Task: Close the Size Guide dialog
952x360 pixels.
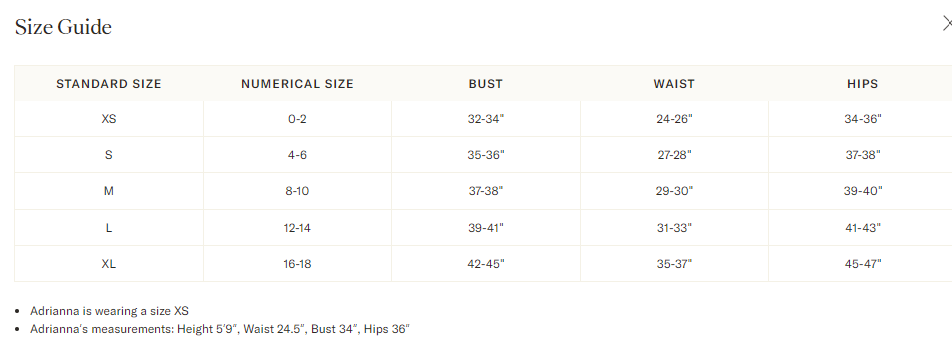Action: pyautogui.click(x=947, y=24)
